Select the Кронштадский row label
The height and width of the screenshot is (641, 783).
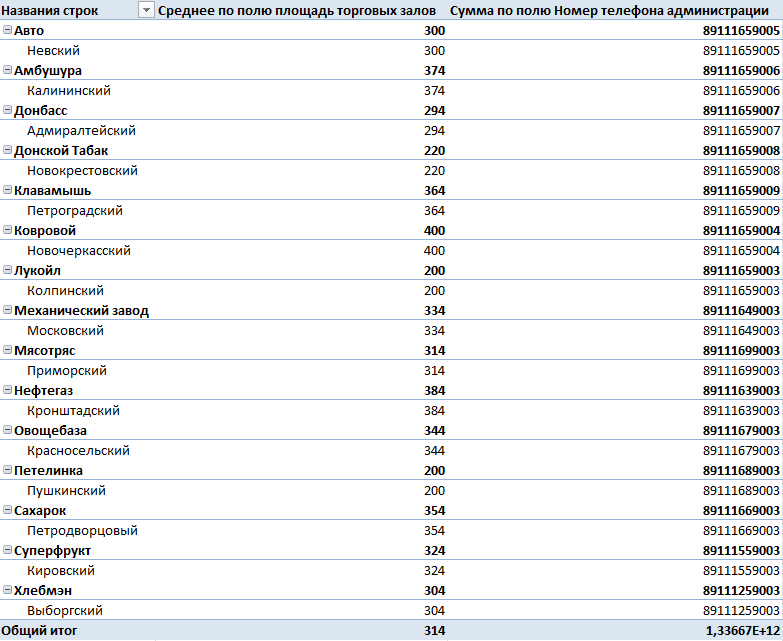[x=73, y=410]
